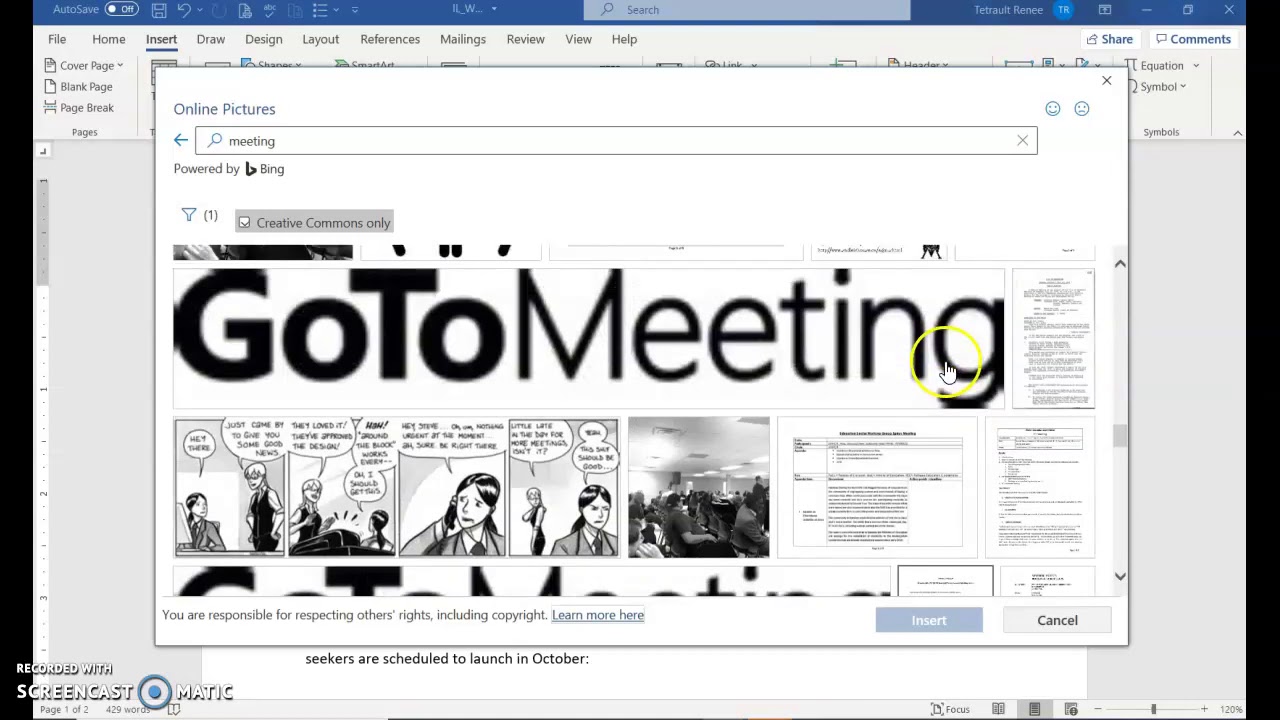Click the Undo arrow icon
The height and width of the screenshot is (720, 1280).
click(184, 10)
